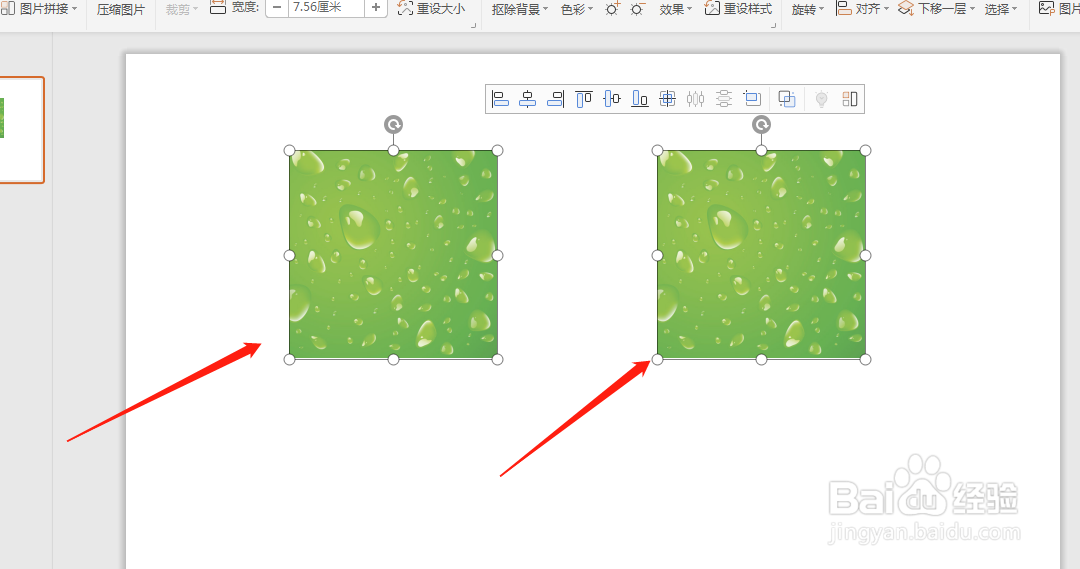Click 压缩图片 compress picture button
The image size is (1080, 569).
[x=121, y=10]
